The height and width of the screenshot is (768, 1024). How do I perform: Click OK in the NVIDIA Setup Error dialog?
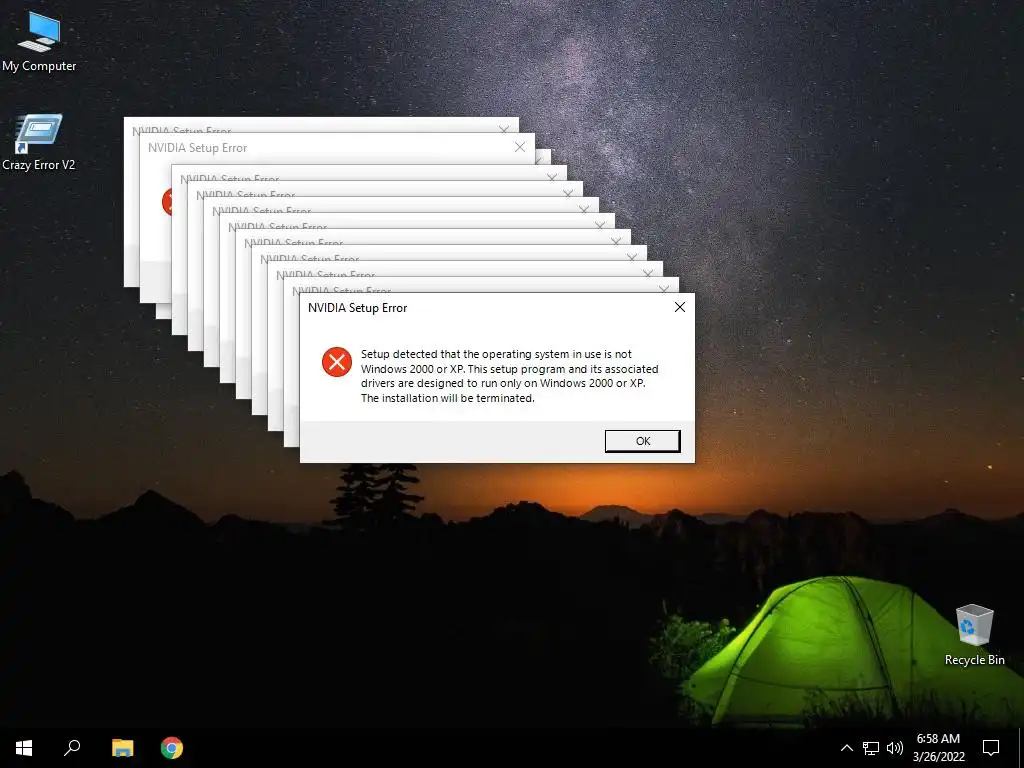643,441
